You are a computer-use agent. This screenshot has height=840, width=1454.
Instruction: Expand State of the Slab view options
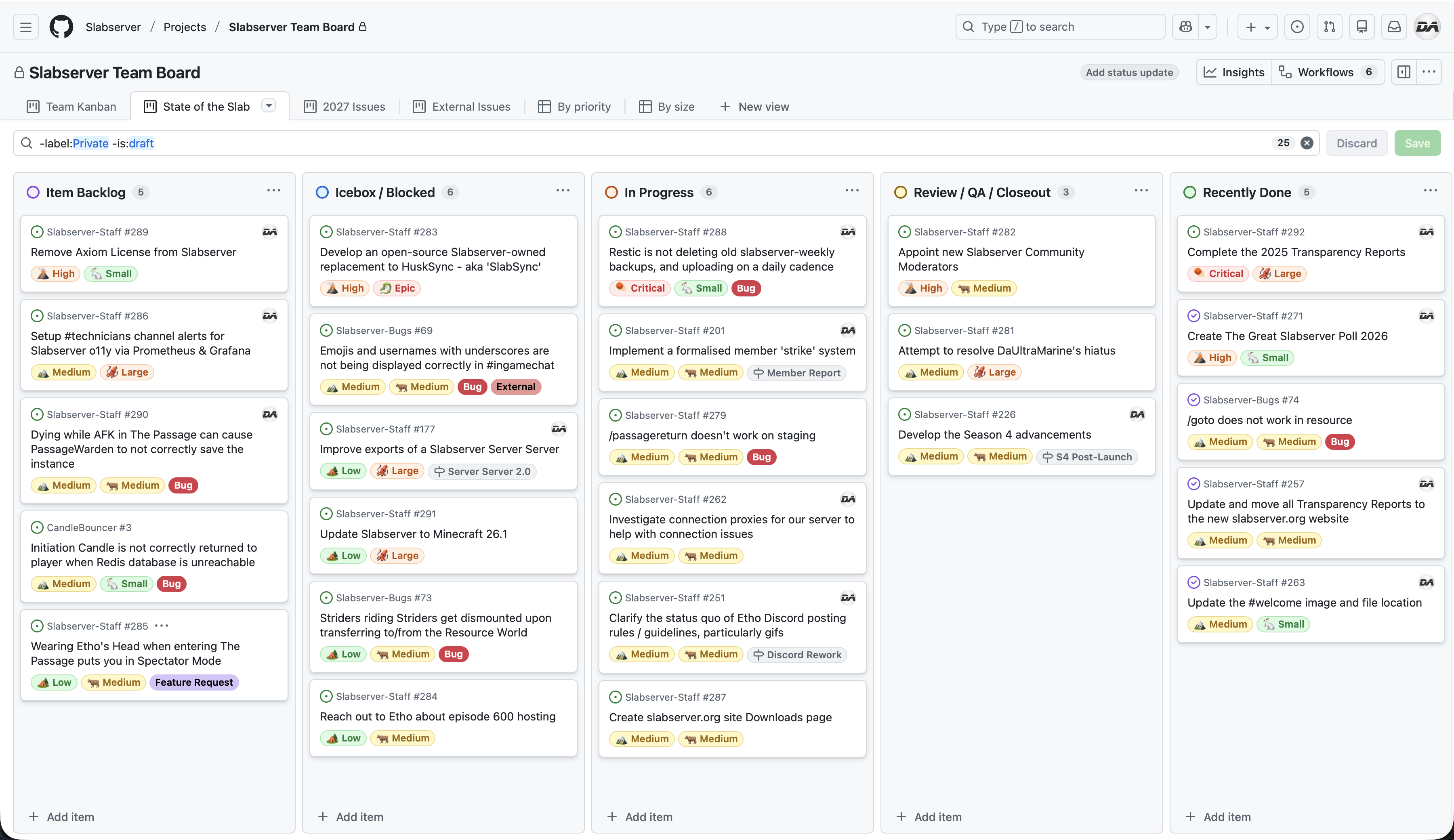point(268,105)
